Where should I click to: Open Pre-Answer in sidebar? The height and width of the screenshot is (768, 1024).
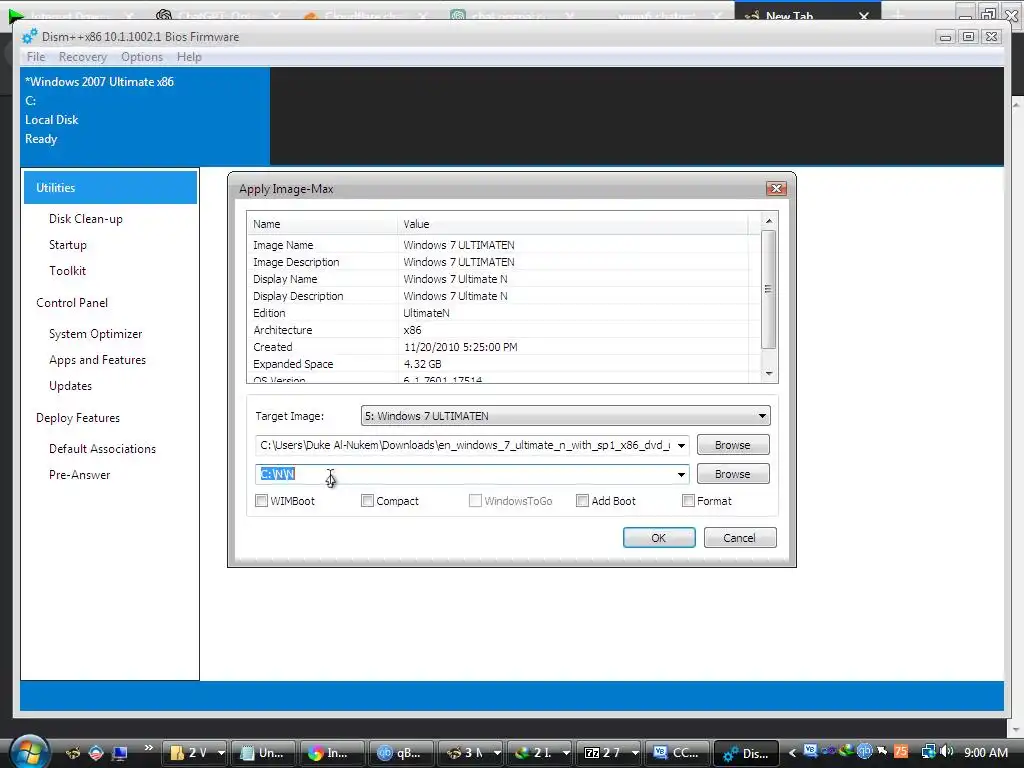(80, 475)
